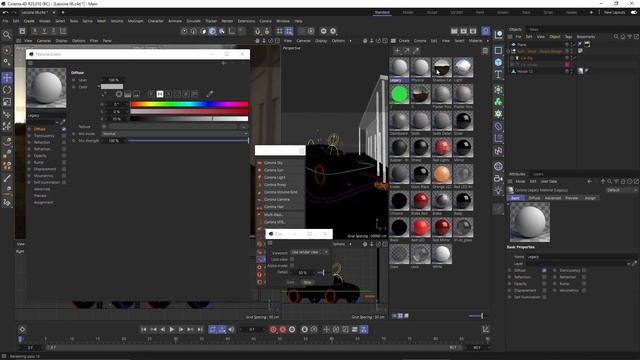The width and height of the screenshot is (640, 360).
Task: Select the Scale tool in left toolbar
Action: click(7, 102)
